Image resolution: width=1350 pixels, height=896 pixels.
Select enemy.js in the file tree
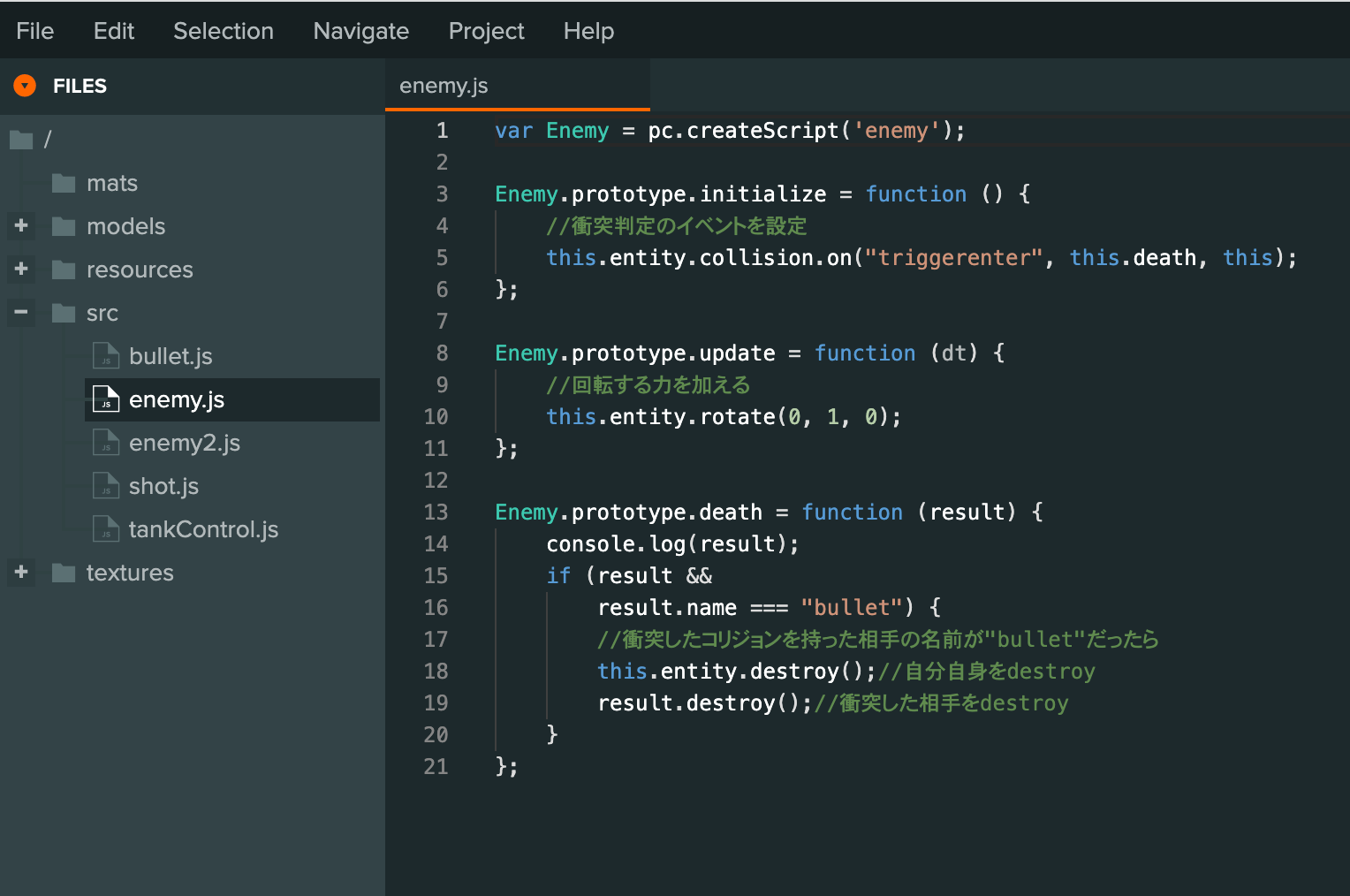coord(232,399)
